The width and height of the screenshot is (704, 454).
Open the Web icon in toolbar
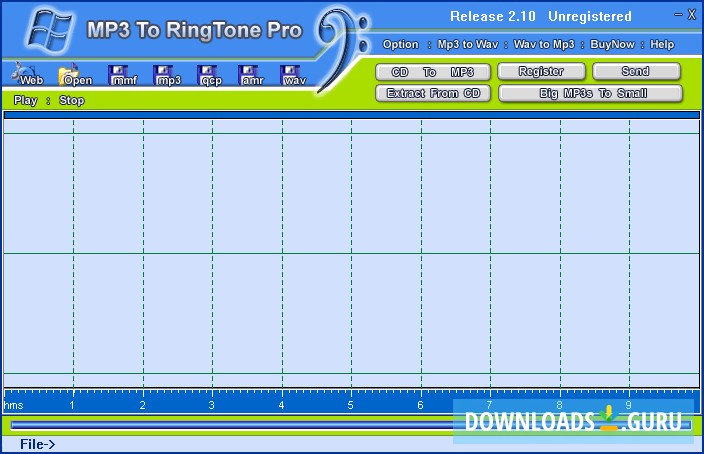tap(28, 75)
